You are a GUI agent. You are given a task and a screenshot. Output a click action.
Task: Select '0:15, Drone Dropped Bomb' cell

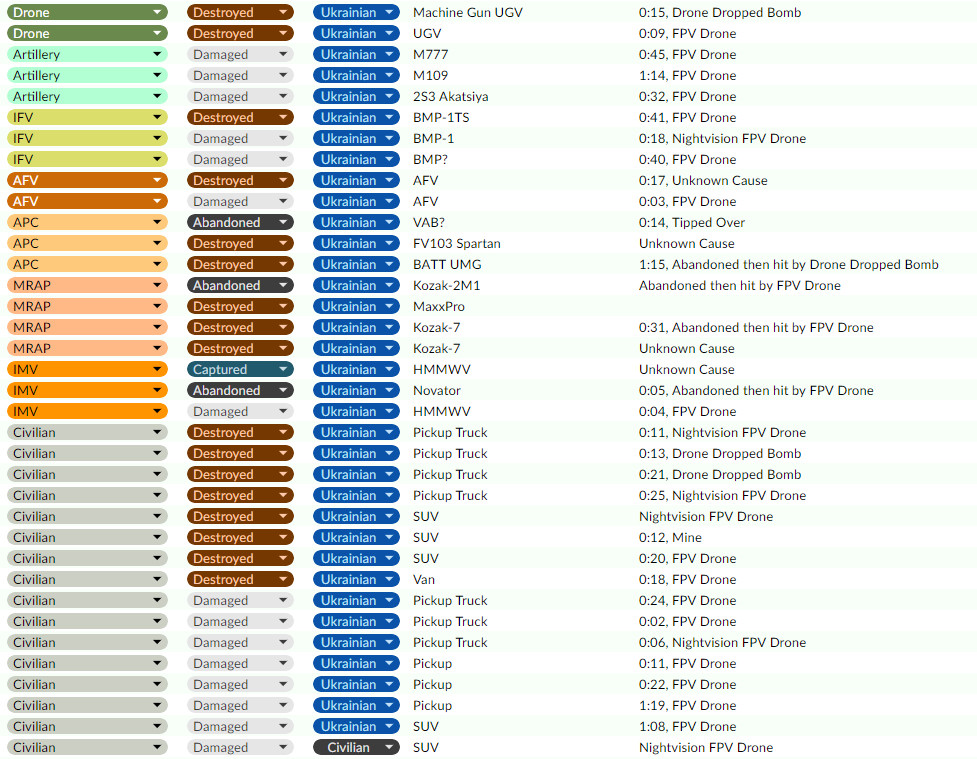pos(720,12)
